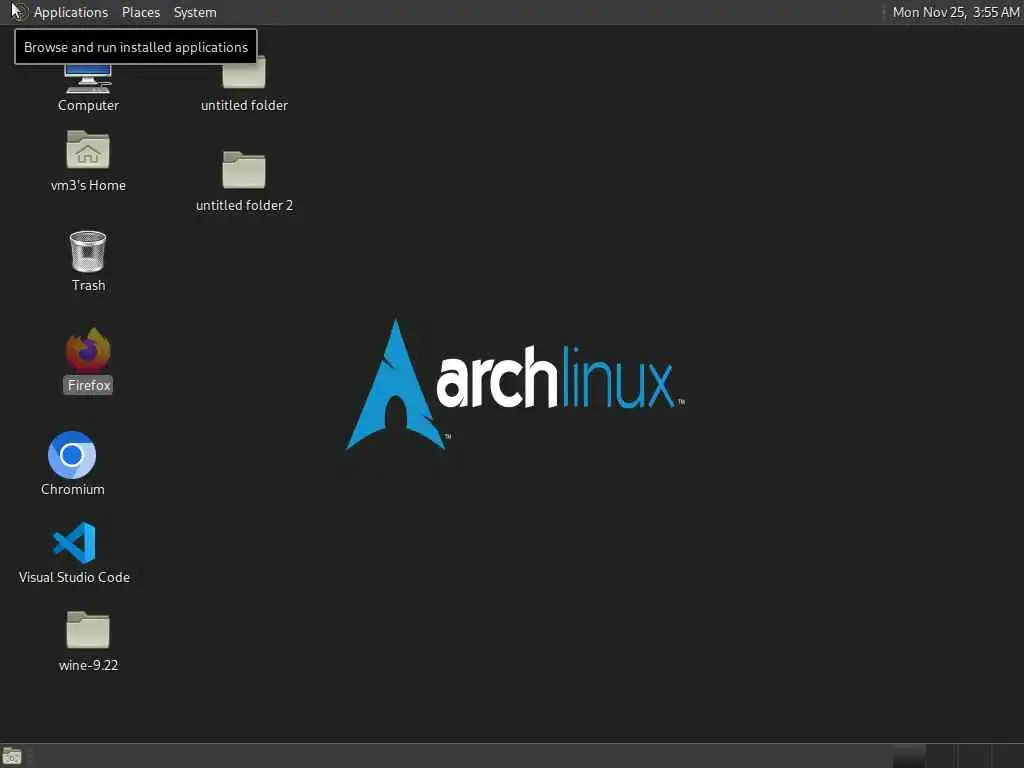Open the Applications menu

(x=71, y=12)
